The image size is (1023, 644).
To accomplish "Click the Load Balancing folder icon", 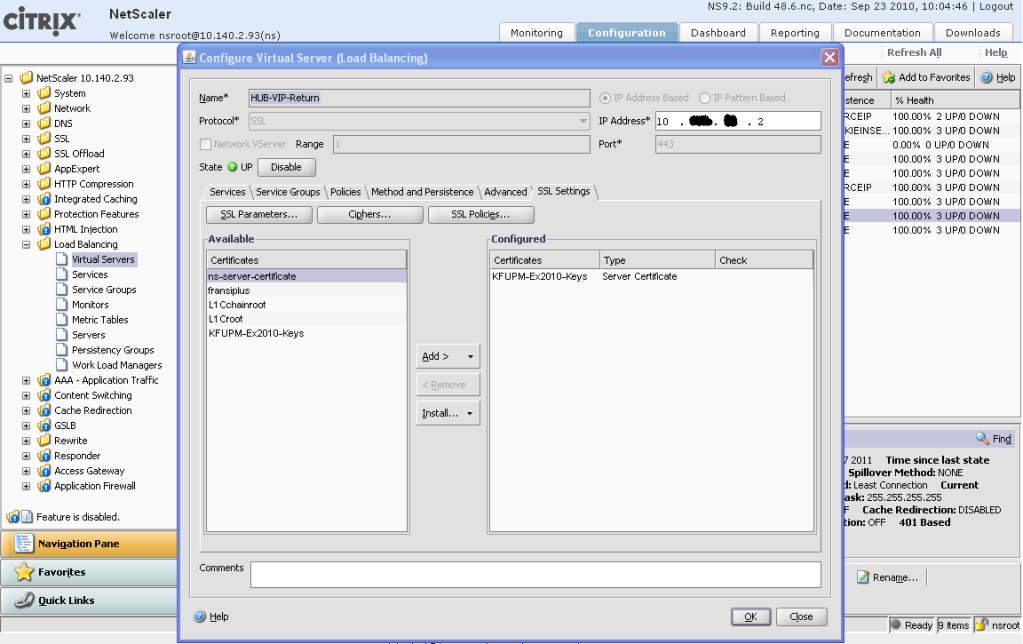I will 44,244.
